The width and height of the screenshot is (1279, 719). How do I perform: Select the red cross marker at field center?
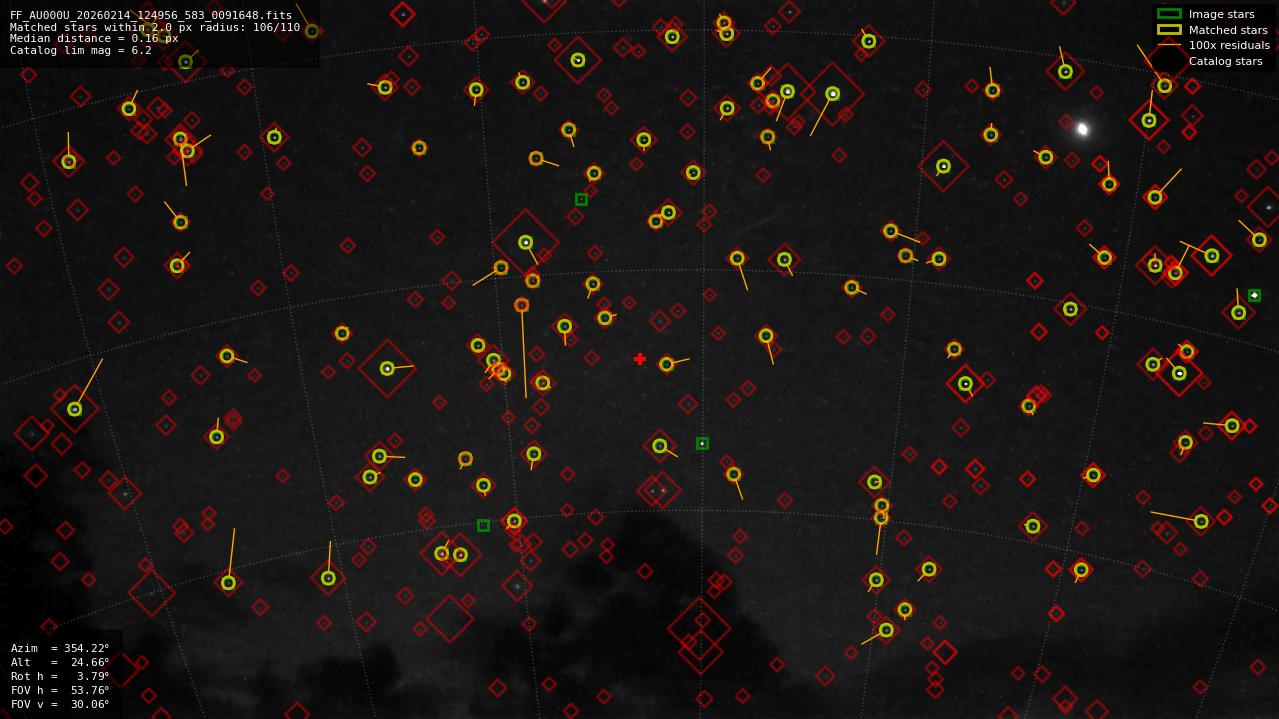tap(639, 358)
